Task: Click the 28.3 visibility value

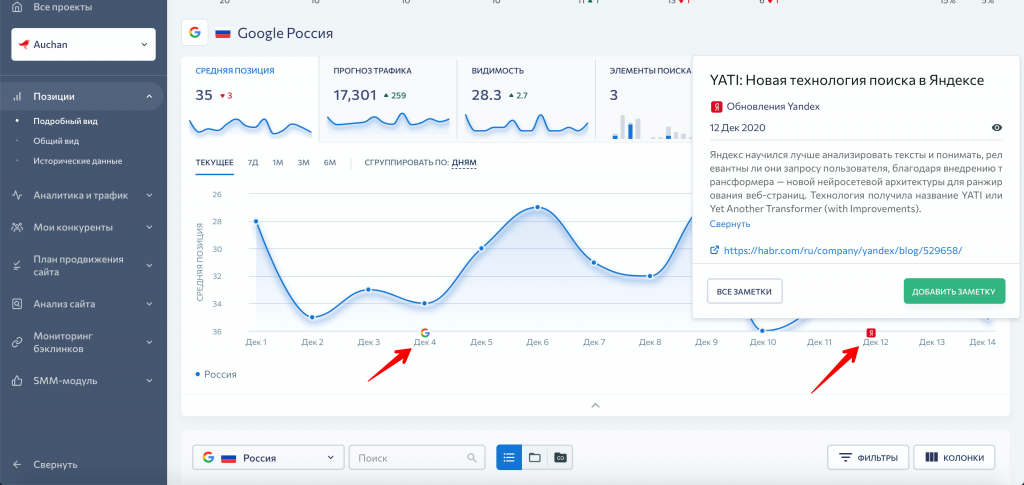Action: tap(487, 95)
